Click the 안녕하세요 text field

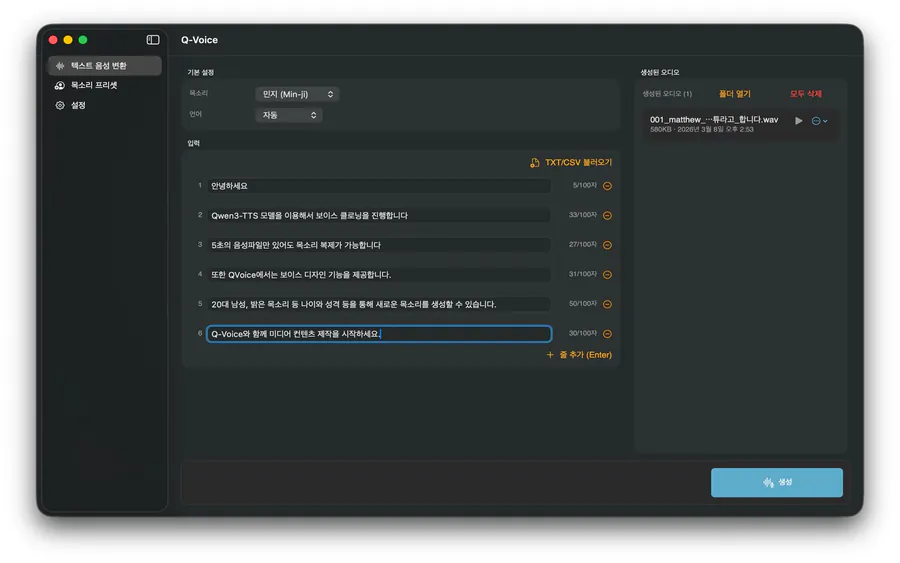coord(378,186)
